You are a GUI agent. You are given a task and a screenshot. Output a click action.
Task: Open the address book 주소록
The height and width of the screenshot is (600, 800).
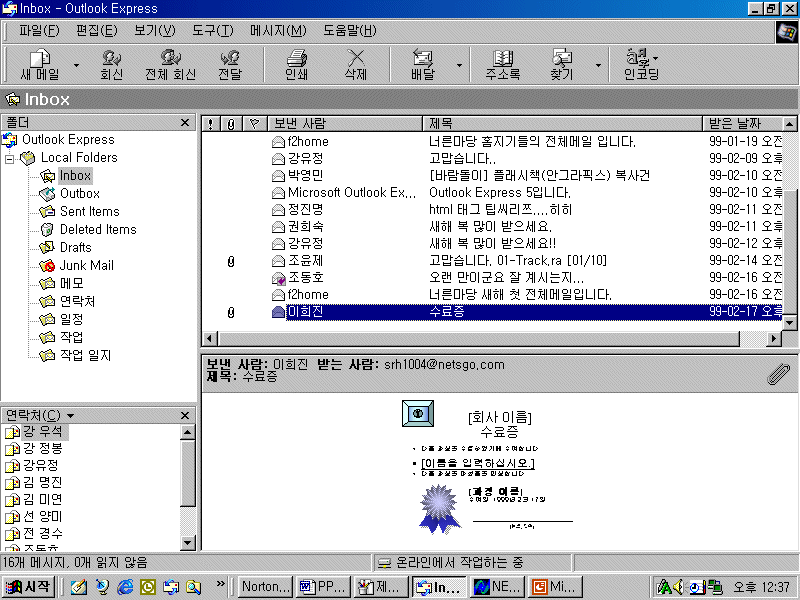503,65
